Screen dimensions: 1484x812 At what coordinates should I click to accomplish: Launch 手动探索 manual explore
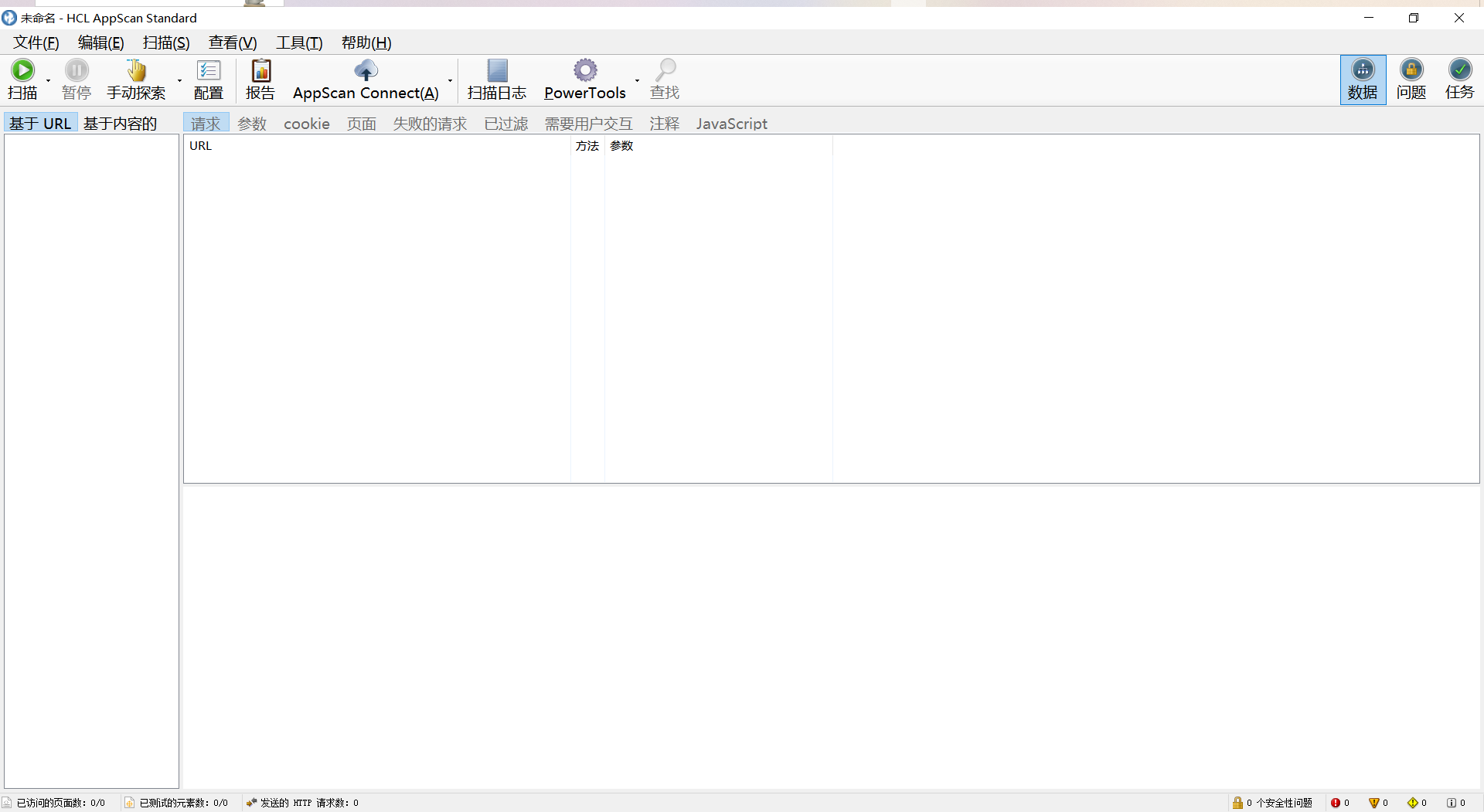click(x=136, y=80)
